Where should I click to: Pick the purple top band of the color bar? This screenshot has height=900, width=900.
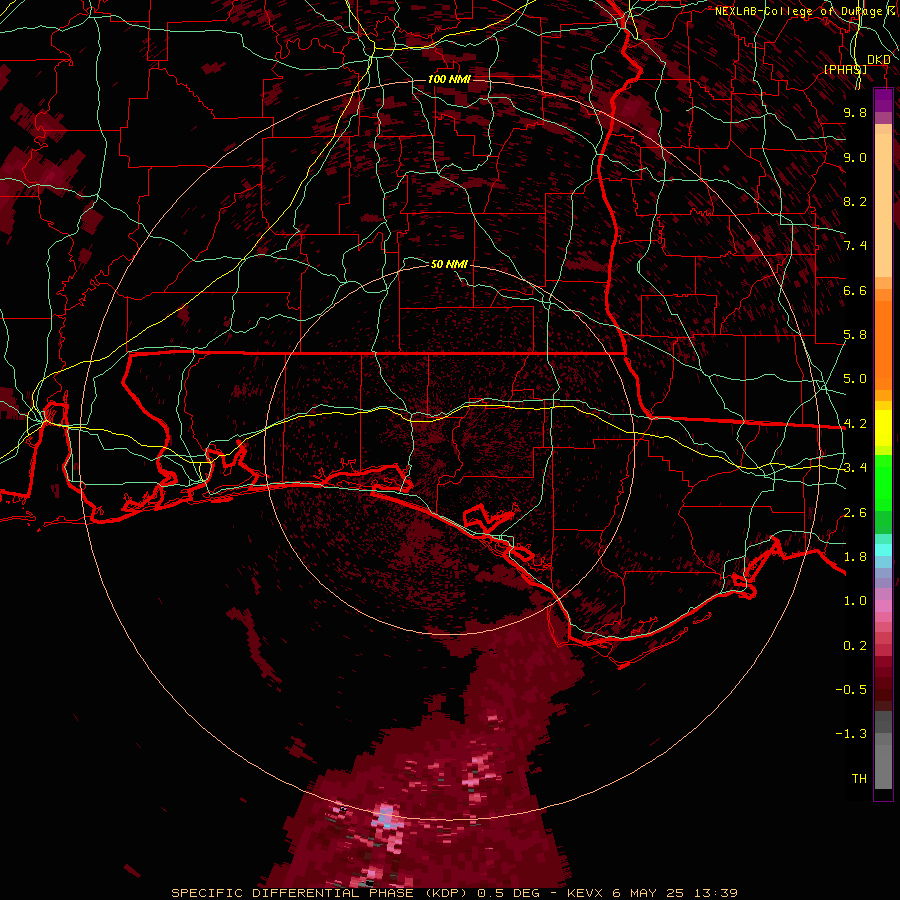[883, 100]
